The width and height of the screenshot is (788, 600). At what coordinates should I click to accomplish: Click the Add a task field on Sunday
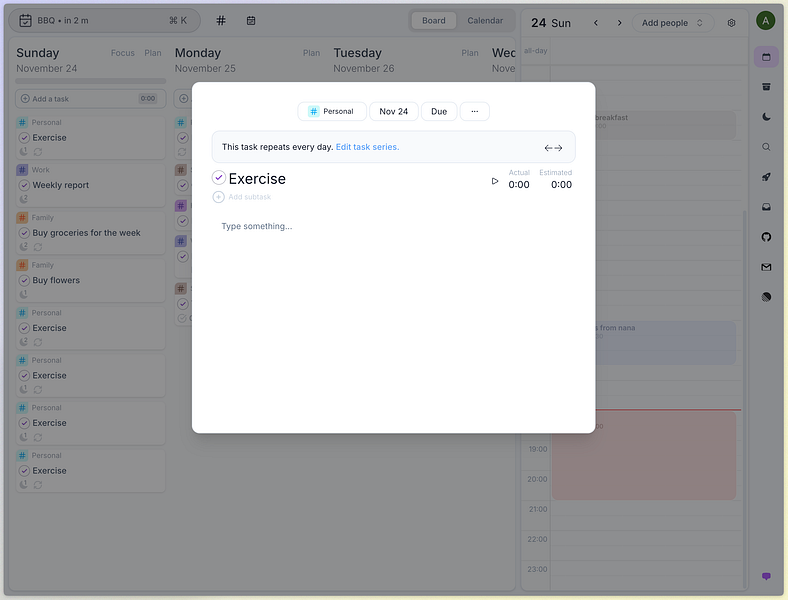point(90,99)
